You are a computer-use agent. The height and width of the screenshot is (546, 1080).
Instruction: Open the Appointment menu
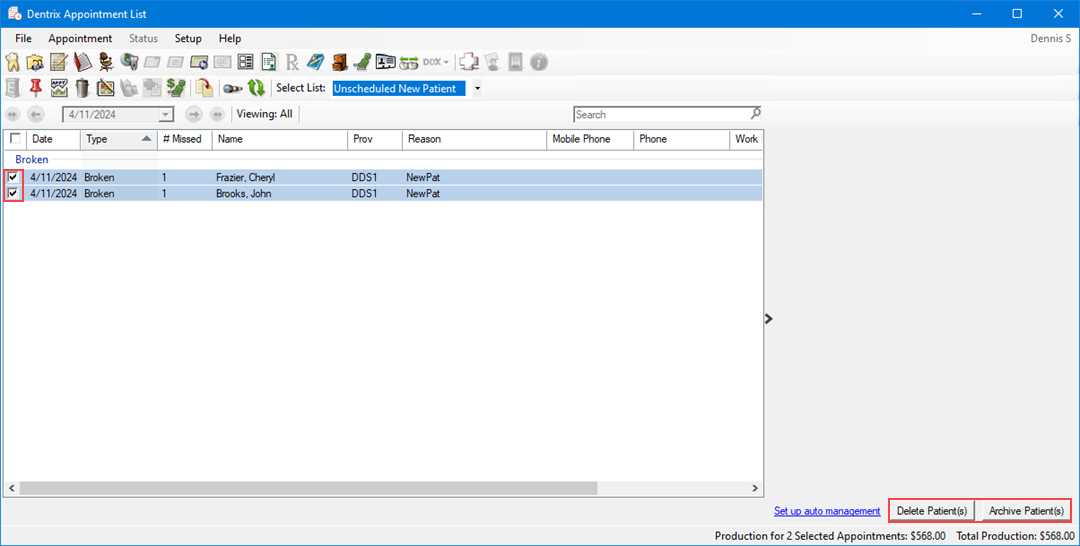pos(80,38)
